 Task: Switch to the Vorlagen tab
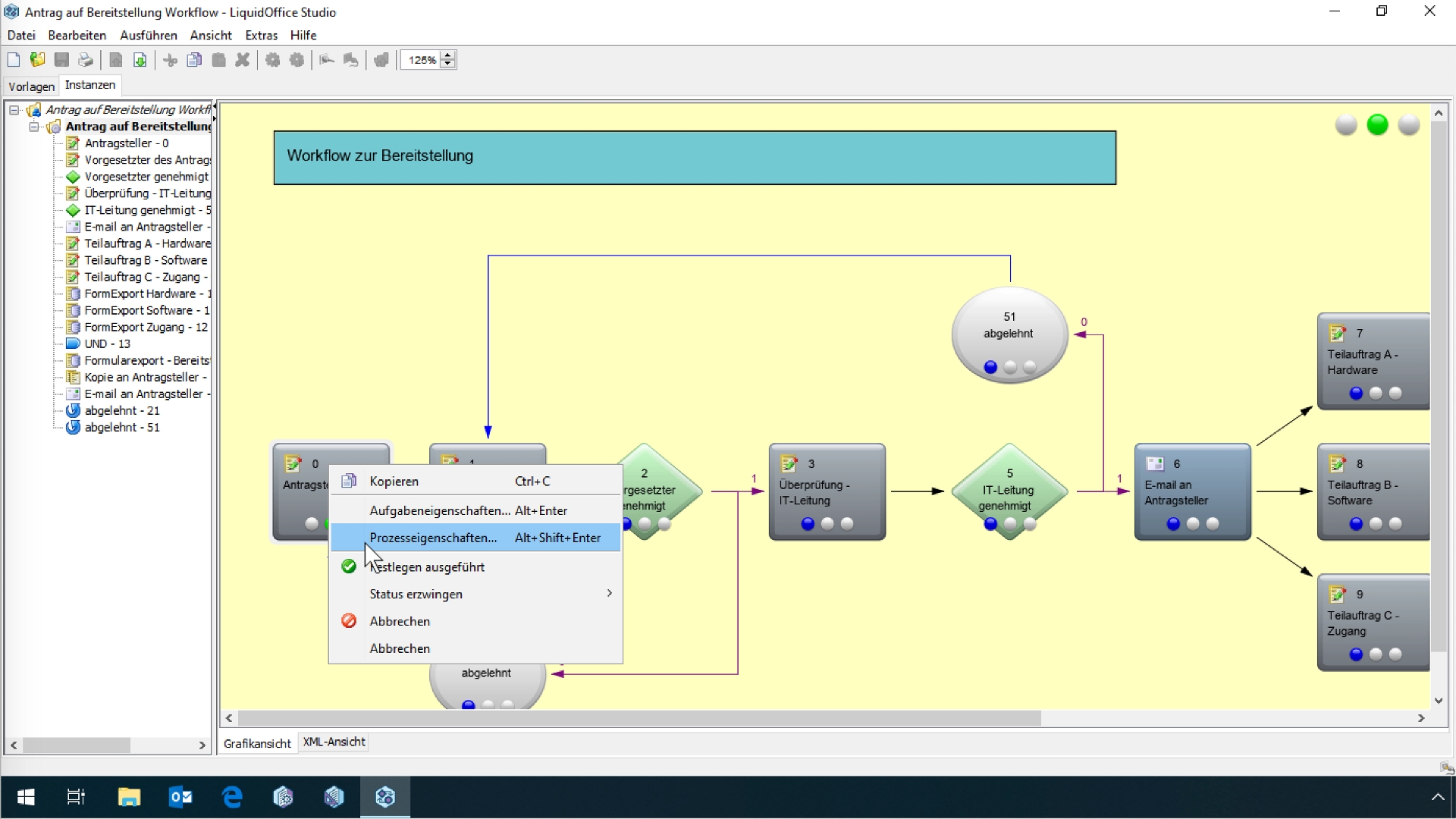tap(31, 86)
